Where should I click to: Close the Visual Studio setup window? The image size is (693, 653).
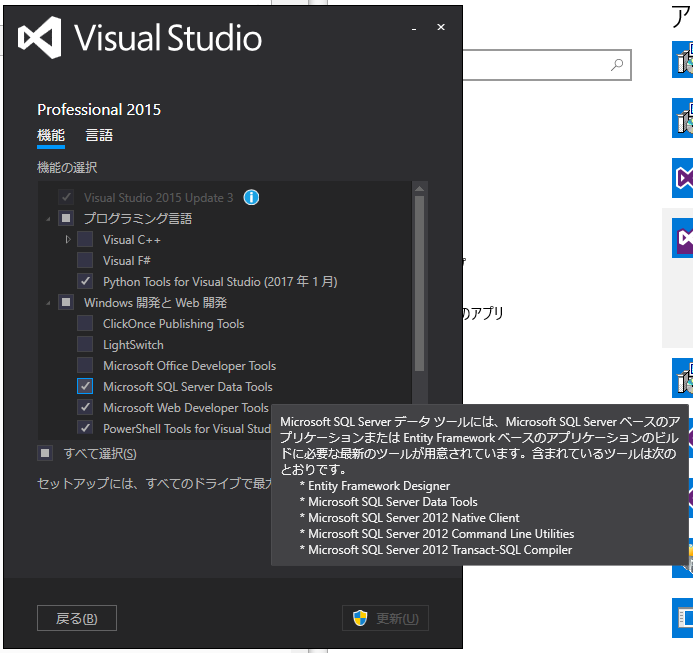coord(441,27)
